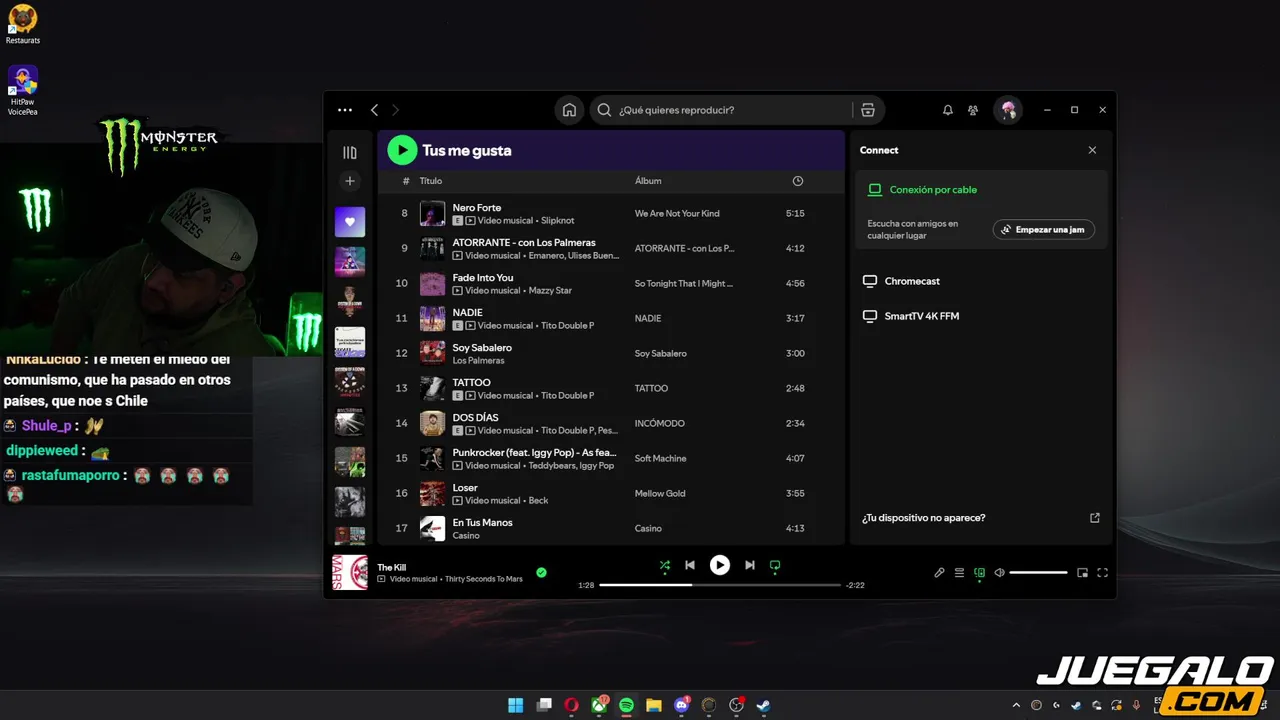
Task: Toggle shuffle playback
Action: (x=664, y=565)
